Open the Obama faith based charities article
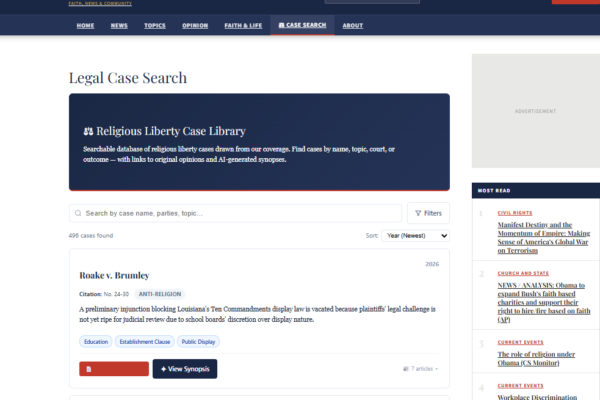This screenshot has height=400, width=600. pyautogui.click(x=538, y=302)
